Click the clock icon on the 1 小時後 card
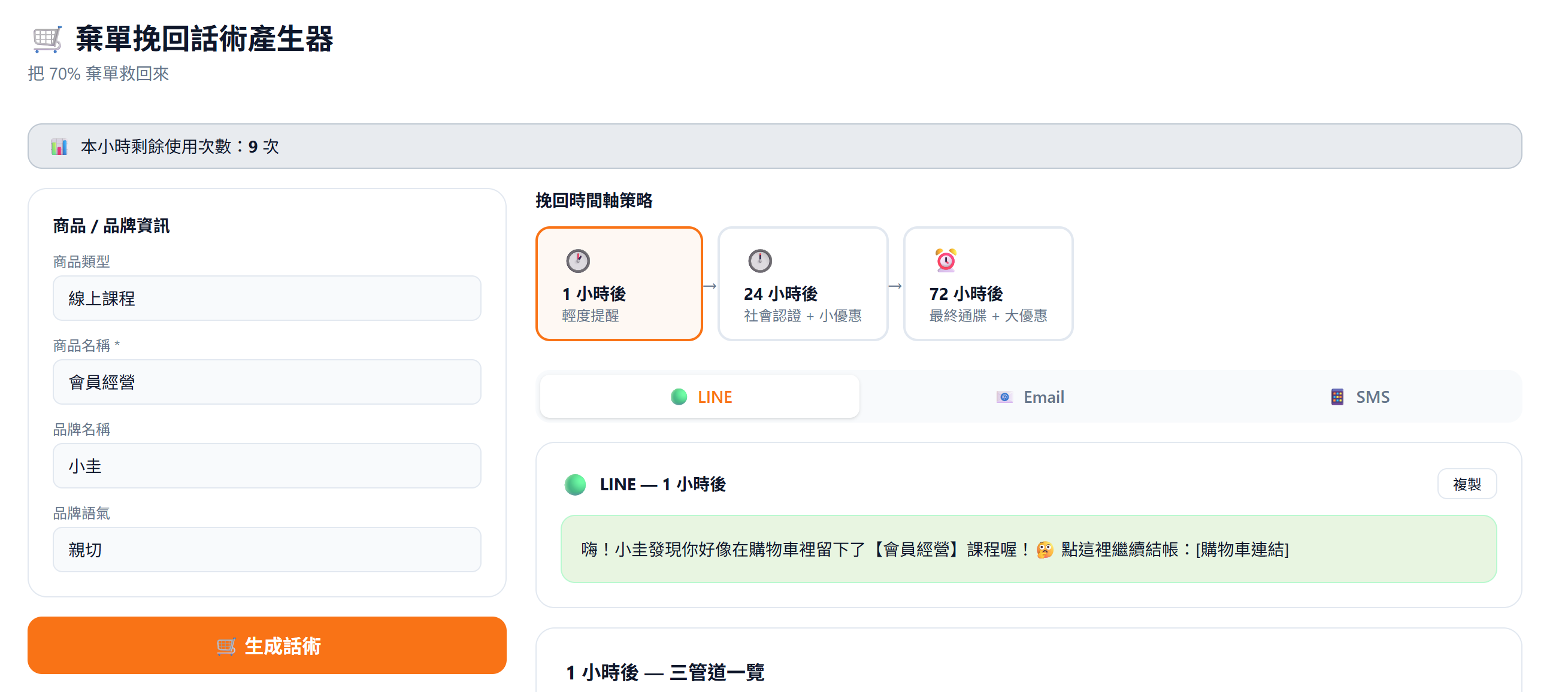 pyautogui.click(x=577, y=261)
